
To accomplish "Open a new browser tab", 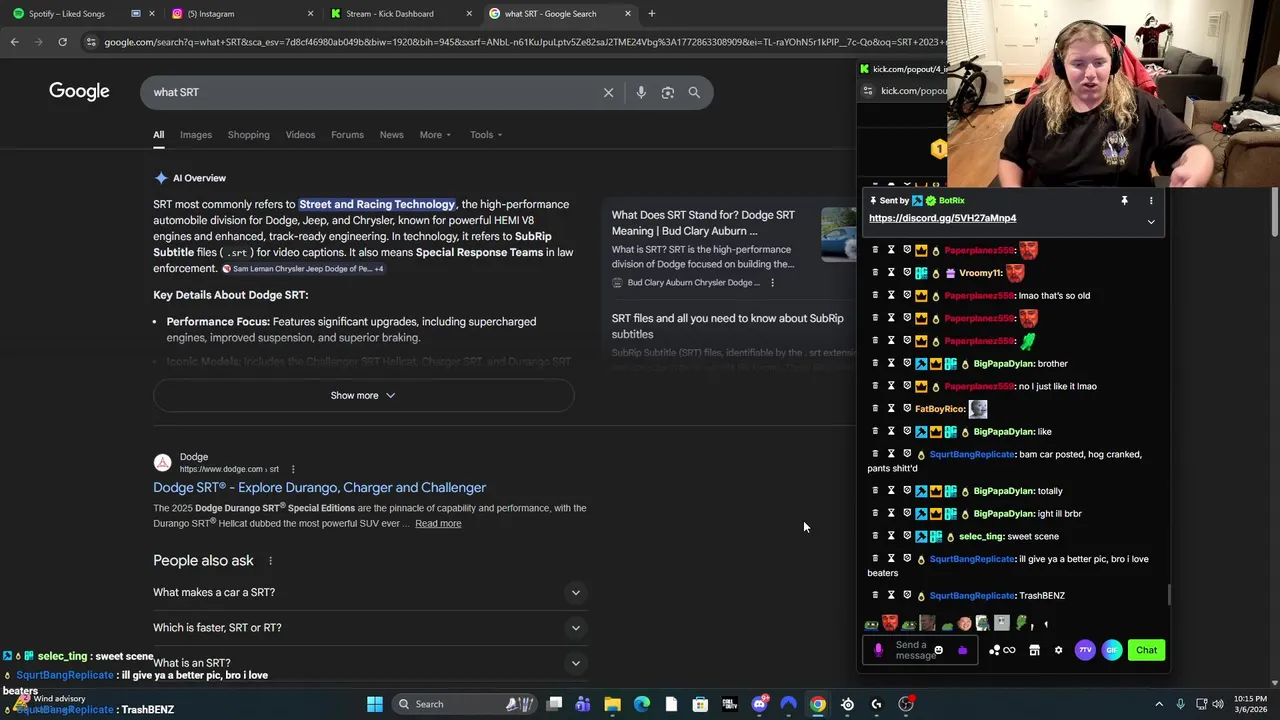I will [x=651, y=14].
